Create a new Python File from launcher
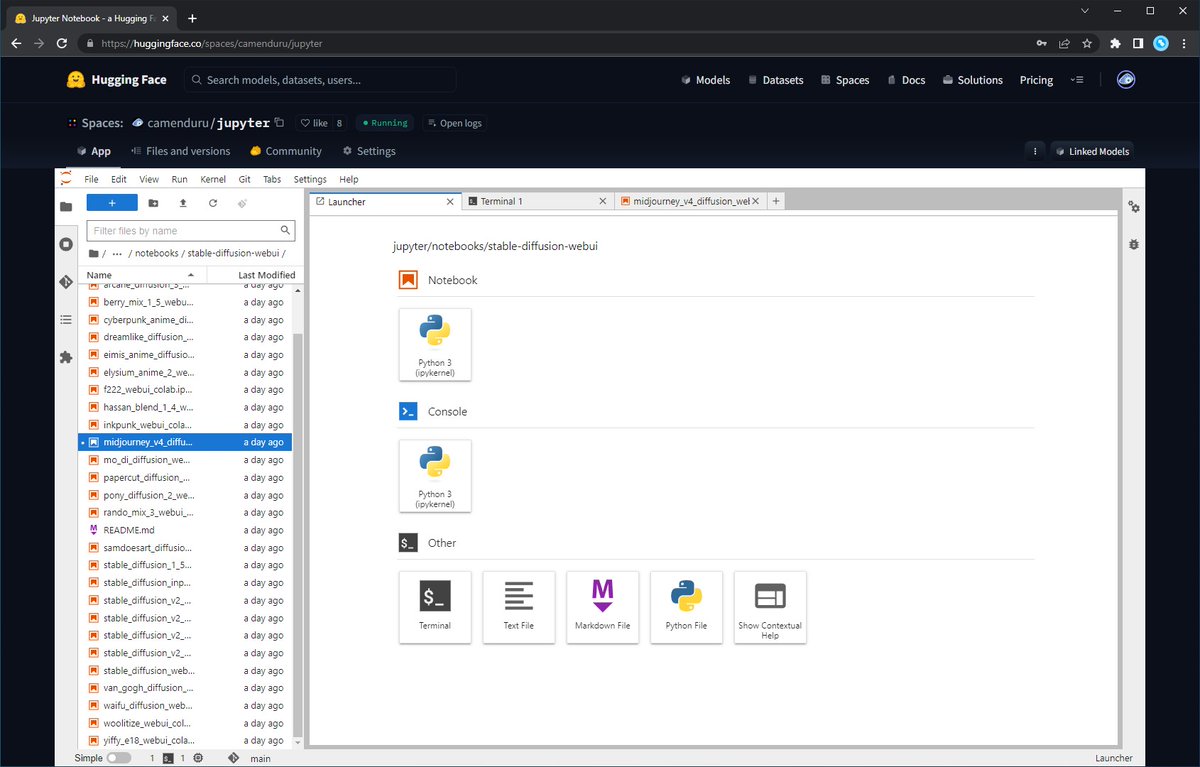The height and width of the screenshot is (767, 1200). [686, 607]
